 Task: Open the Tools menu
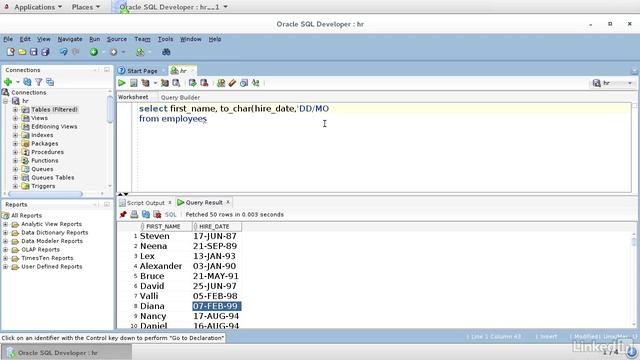(x=165, y=39)
